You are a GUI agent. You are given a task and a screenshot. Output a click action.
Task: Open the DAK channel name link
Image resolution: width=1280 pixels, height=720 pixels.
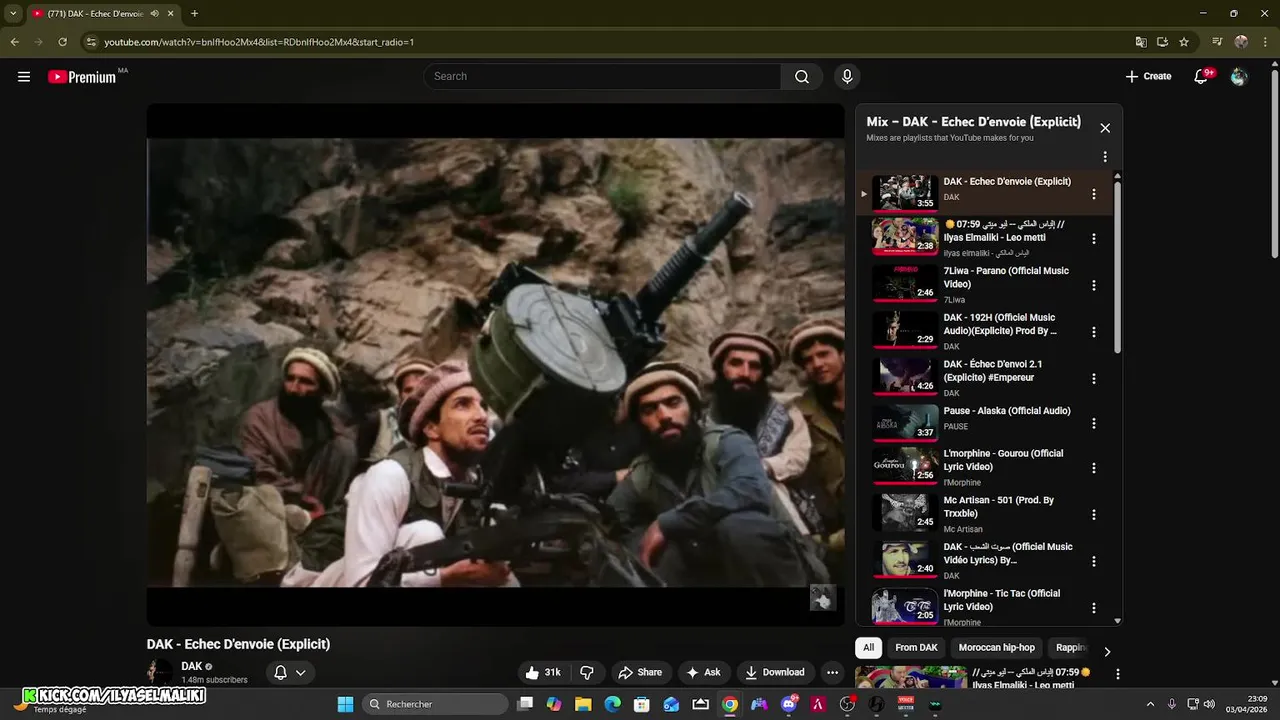[x=192, y=666]
